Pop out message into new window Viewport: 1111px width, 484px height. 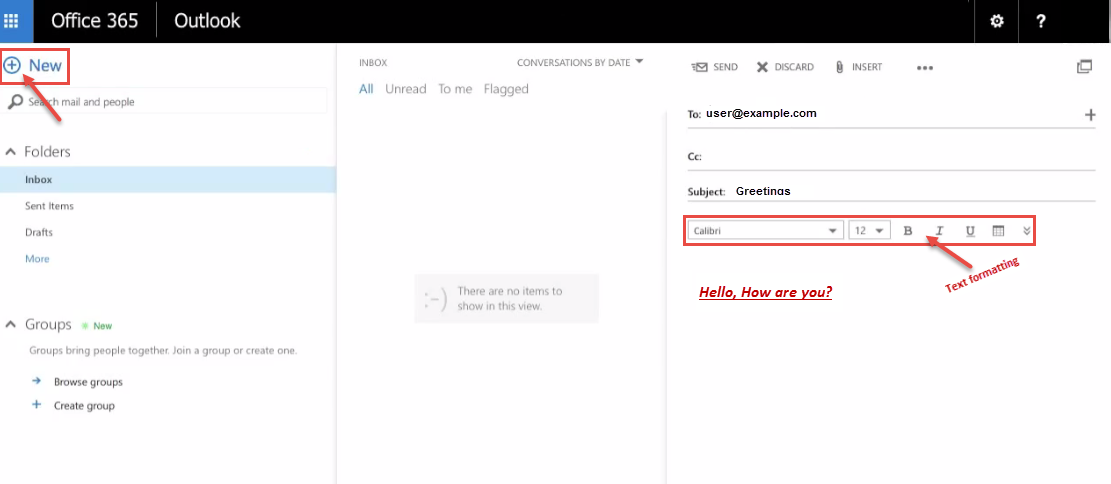1084,67
